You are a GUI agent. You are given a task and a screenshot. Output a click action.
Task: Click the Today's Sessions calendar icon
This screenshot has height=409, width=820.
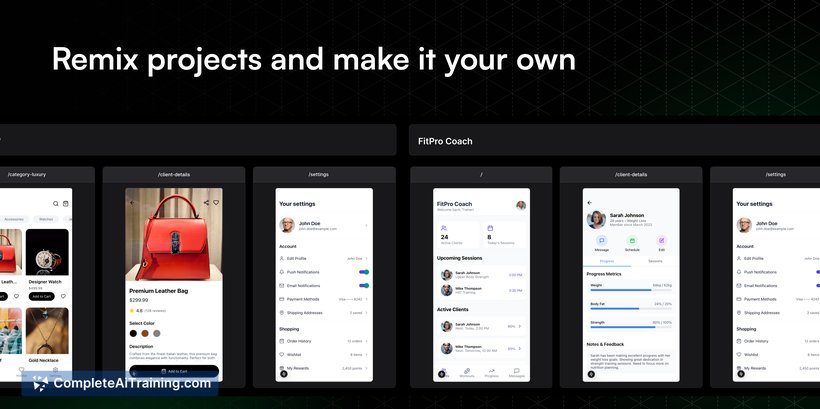(490, 228)
